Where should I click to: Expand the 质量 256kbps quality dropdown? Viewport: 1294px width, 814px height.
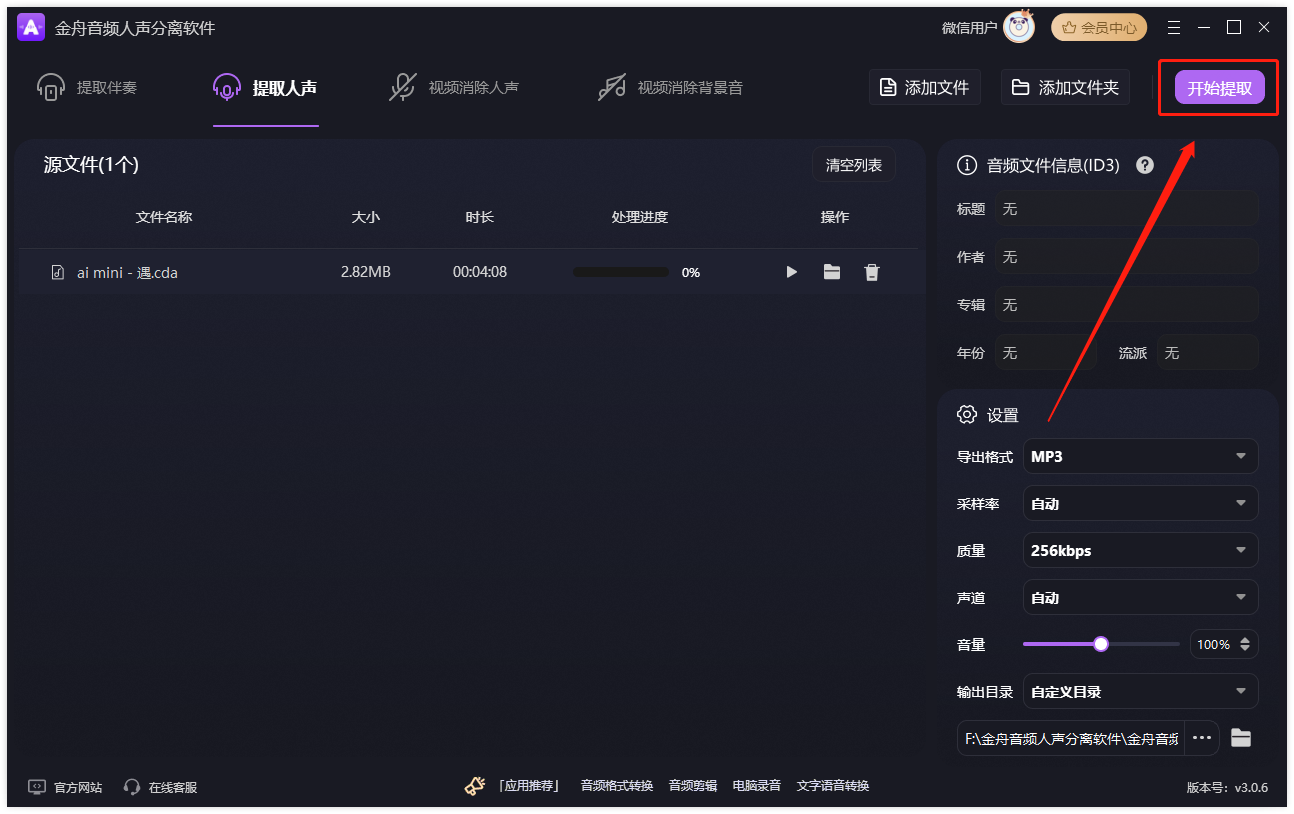coord(1139,550)
